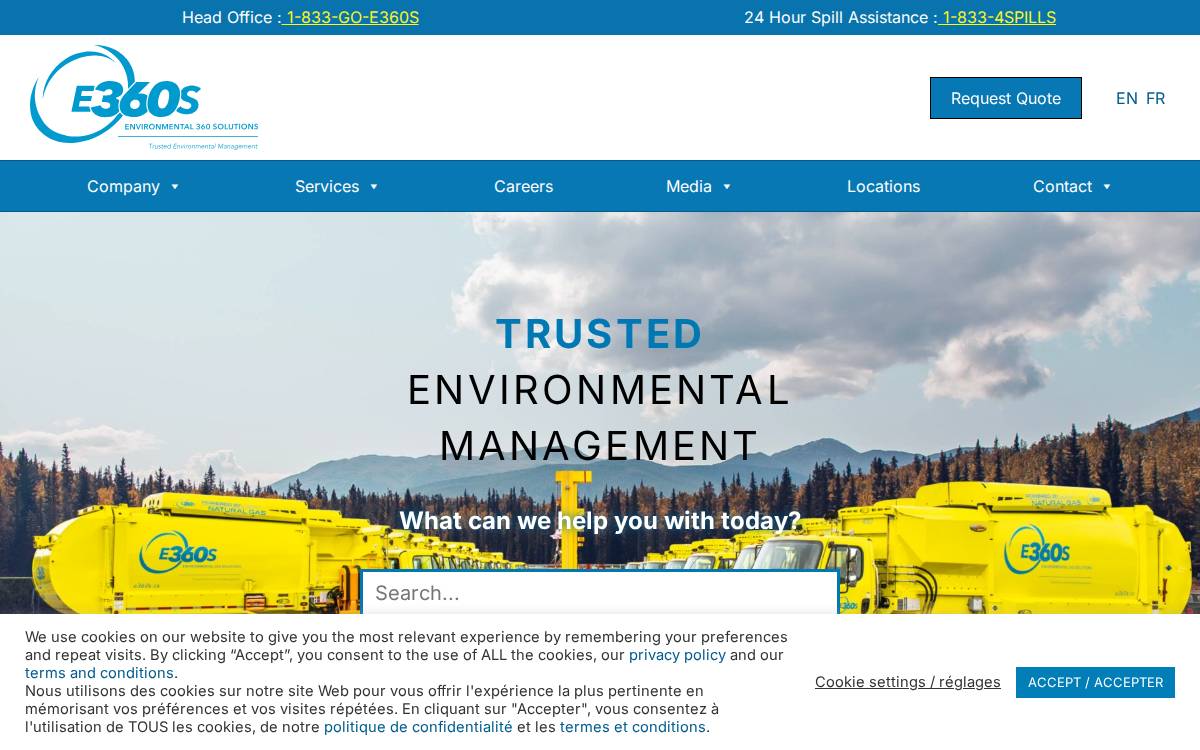This screenshot has width=1200, height=750.
Task: Click the '24 Hour Spill Assistance :' label
Action: coord(841,17)
